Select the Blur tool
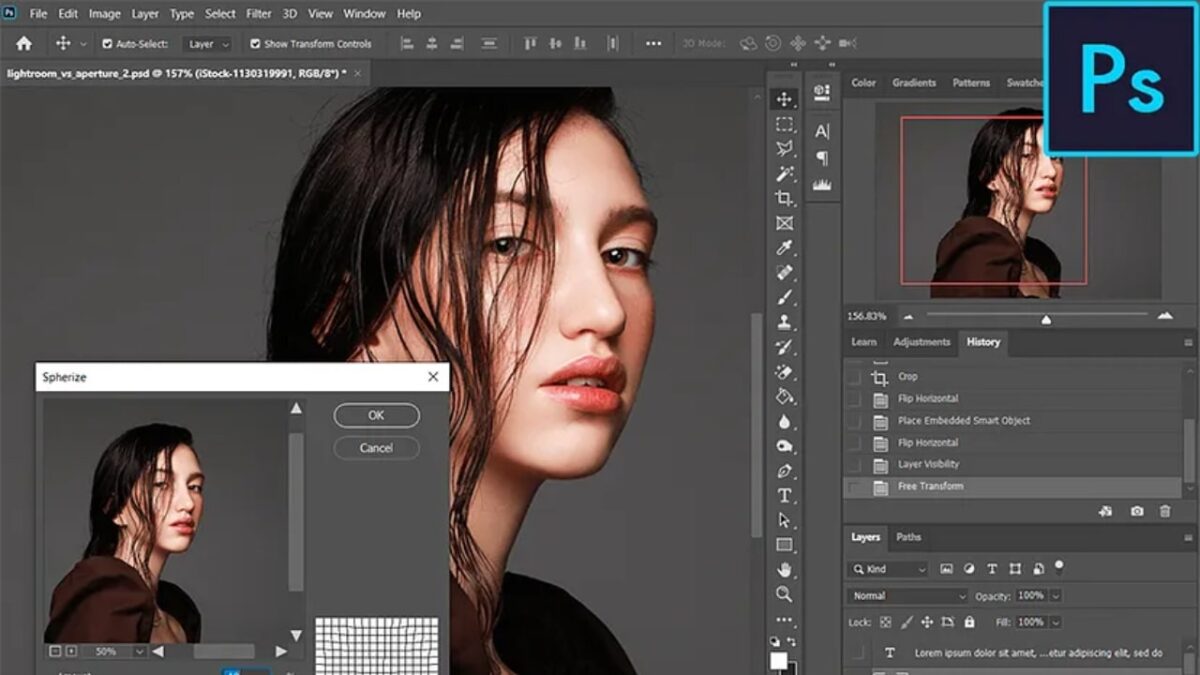Image resolution: width=1200 pixels, height=675 pixels. click(x=785, y=421)
